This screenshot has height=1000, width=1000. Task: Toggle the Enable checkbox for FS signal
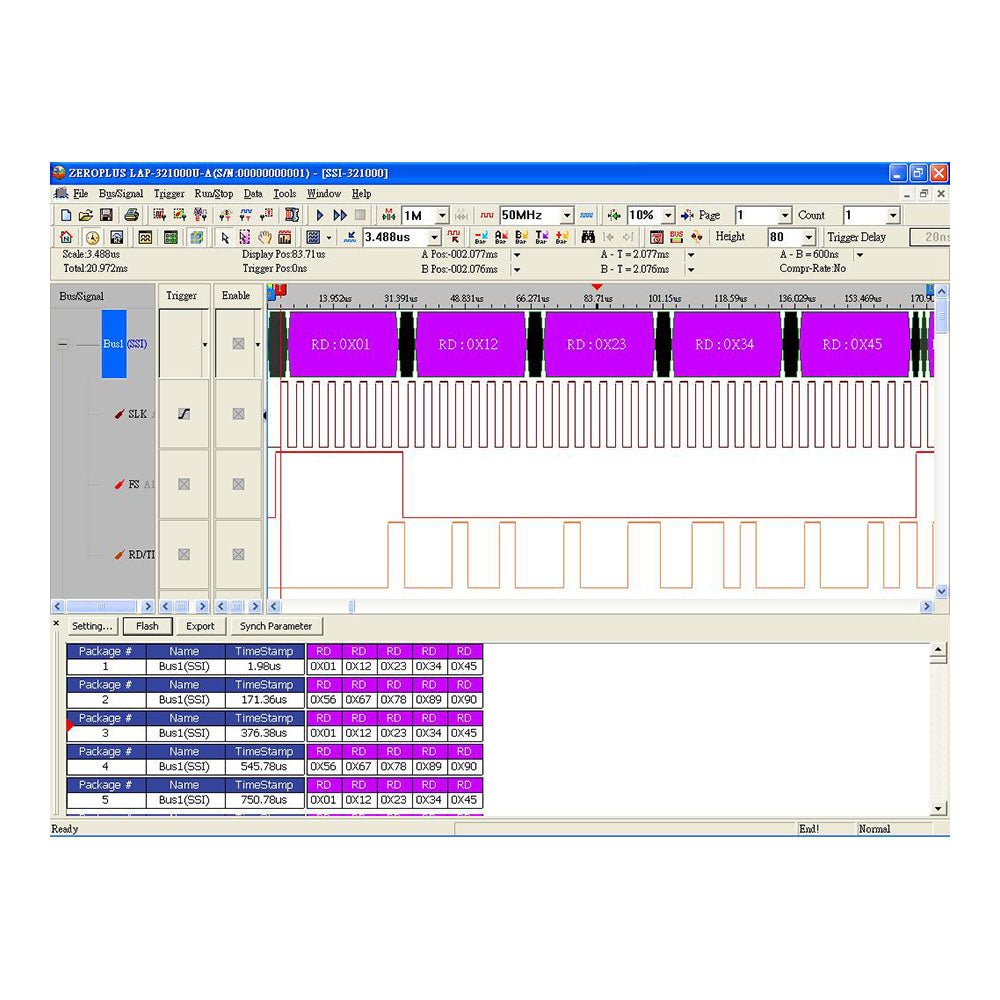point(236,484)
